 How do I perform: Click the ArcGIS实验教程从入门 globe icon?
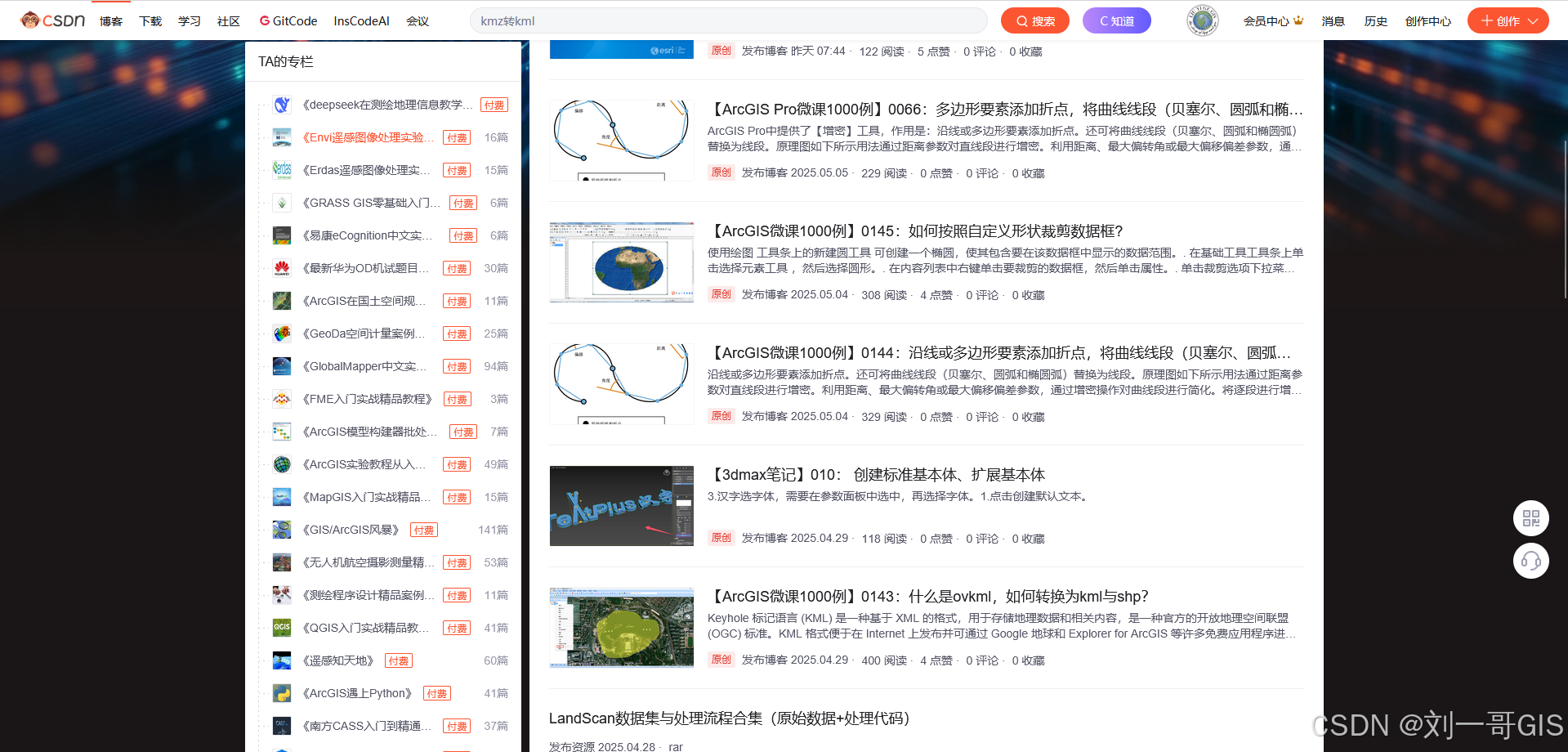[x=282, y=464]
